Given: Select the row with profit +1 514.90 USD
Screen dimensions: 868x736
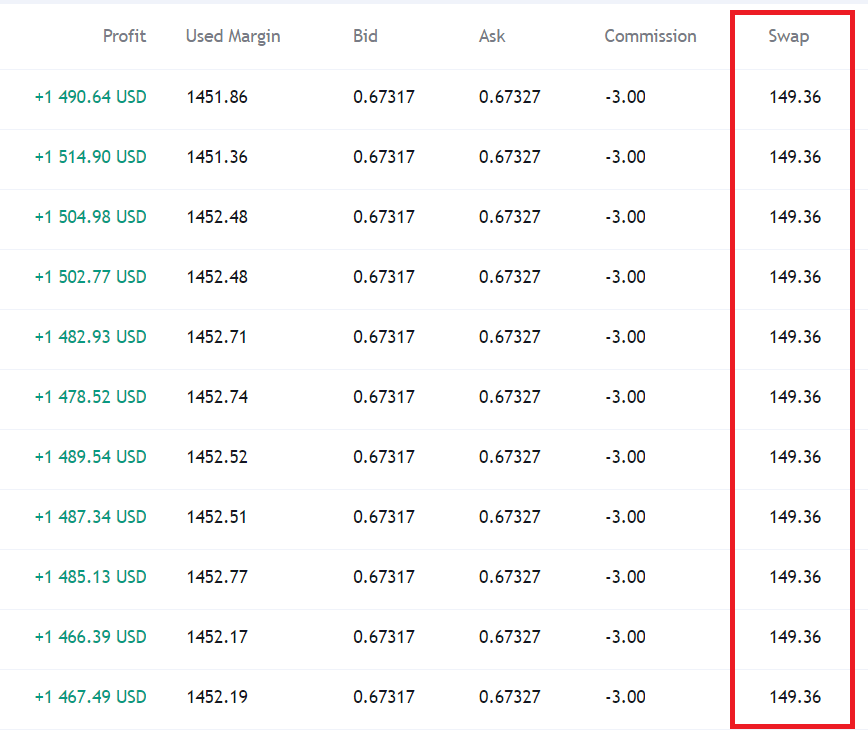Looking at the screenshot, I should point(434,159).
